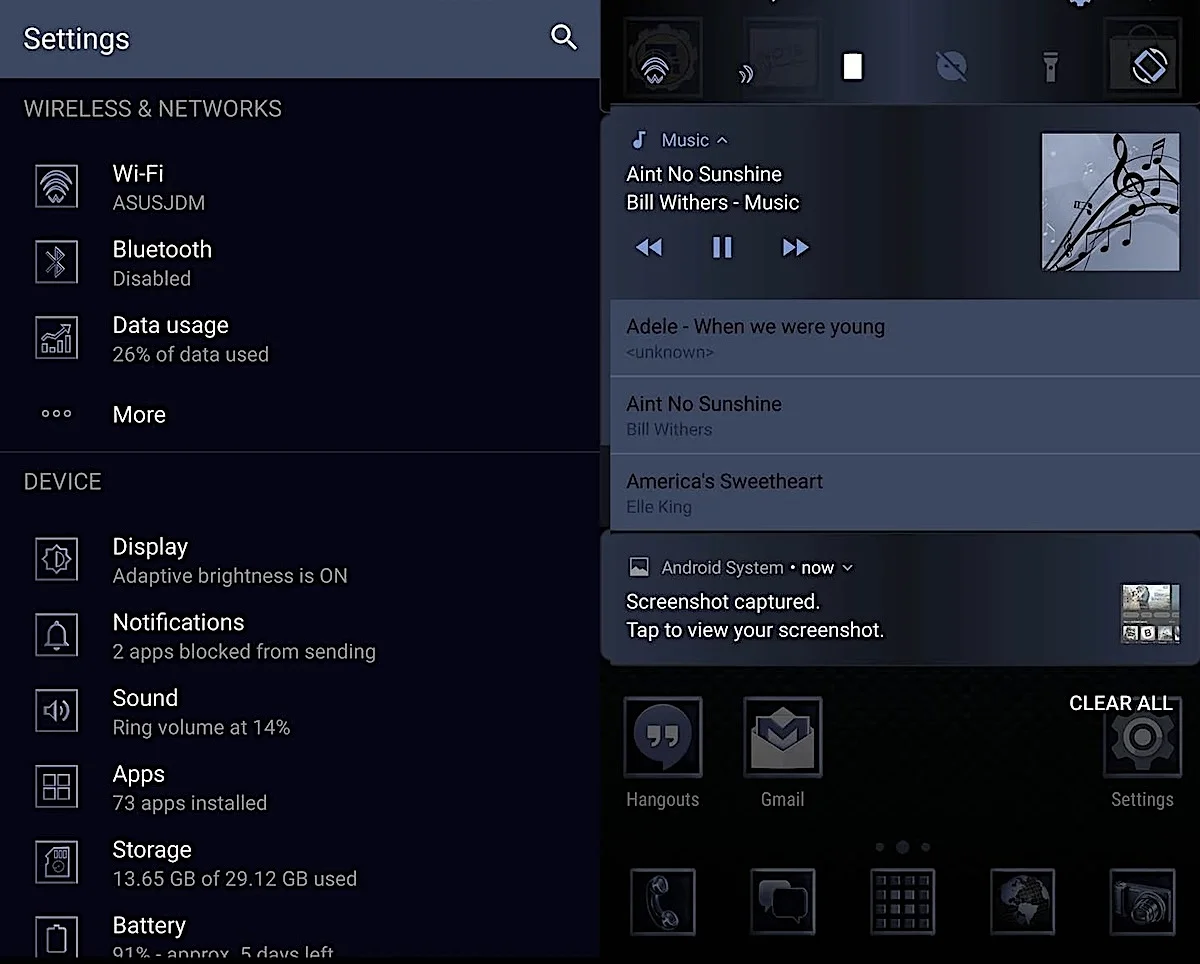Launch the Phone dialer dock icon
Screen dimensions: 1200x964
662,901
